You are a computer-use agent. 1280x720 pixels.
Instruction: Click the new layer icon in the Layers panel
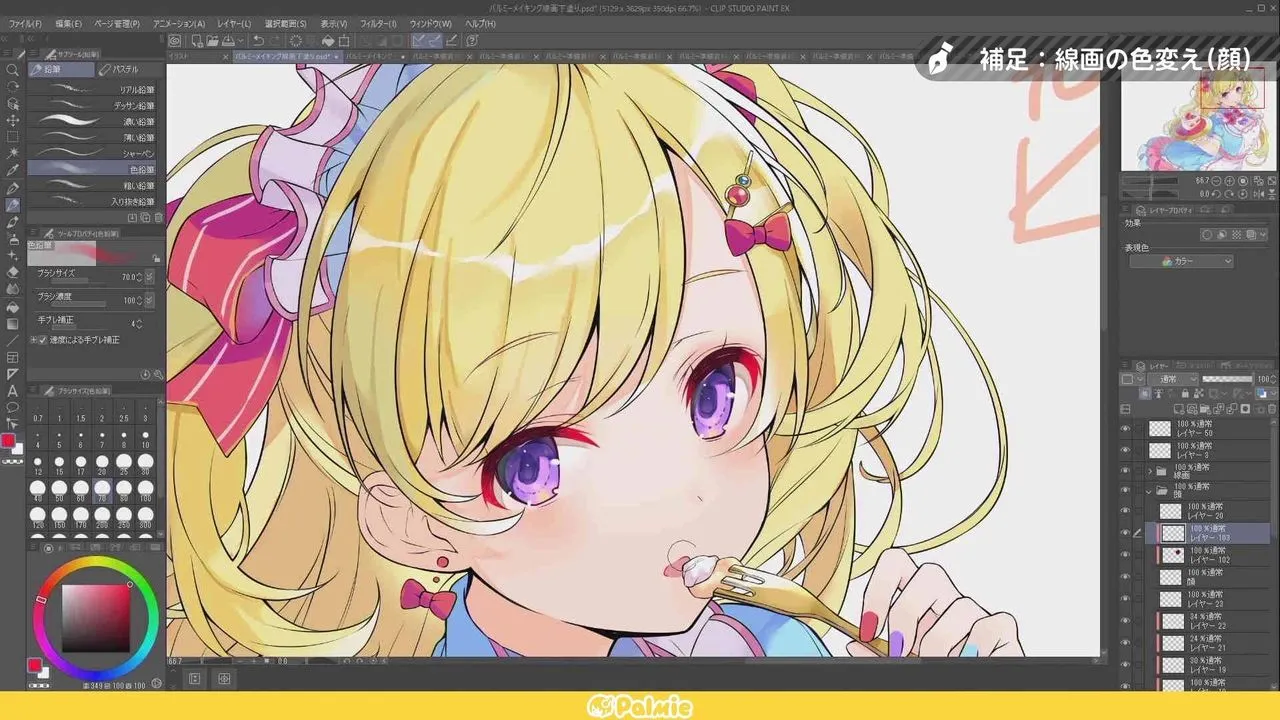[1180, 409]
